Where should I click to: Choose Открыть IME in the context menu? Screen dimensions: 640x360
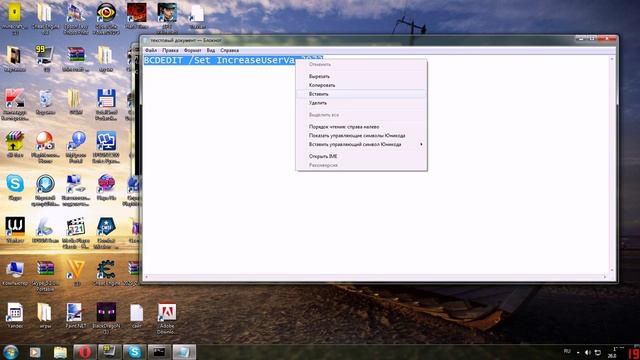pyautogui.click(x=361, y=156)
